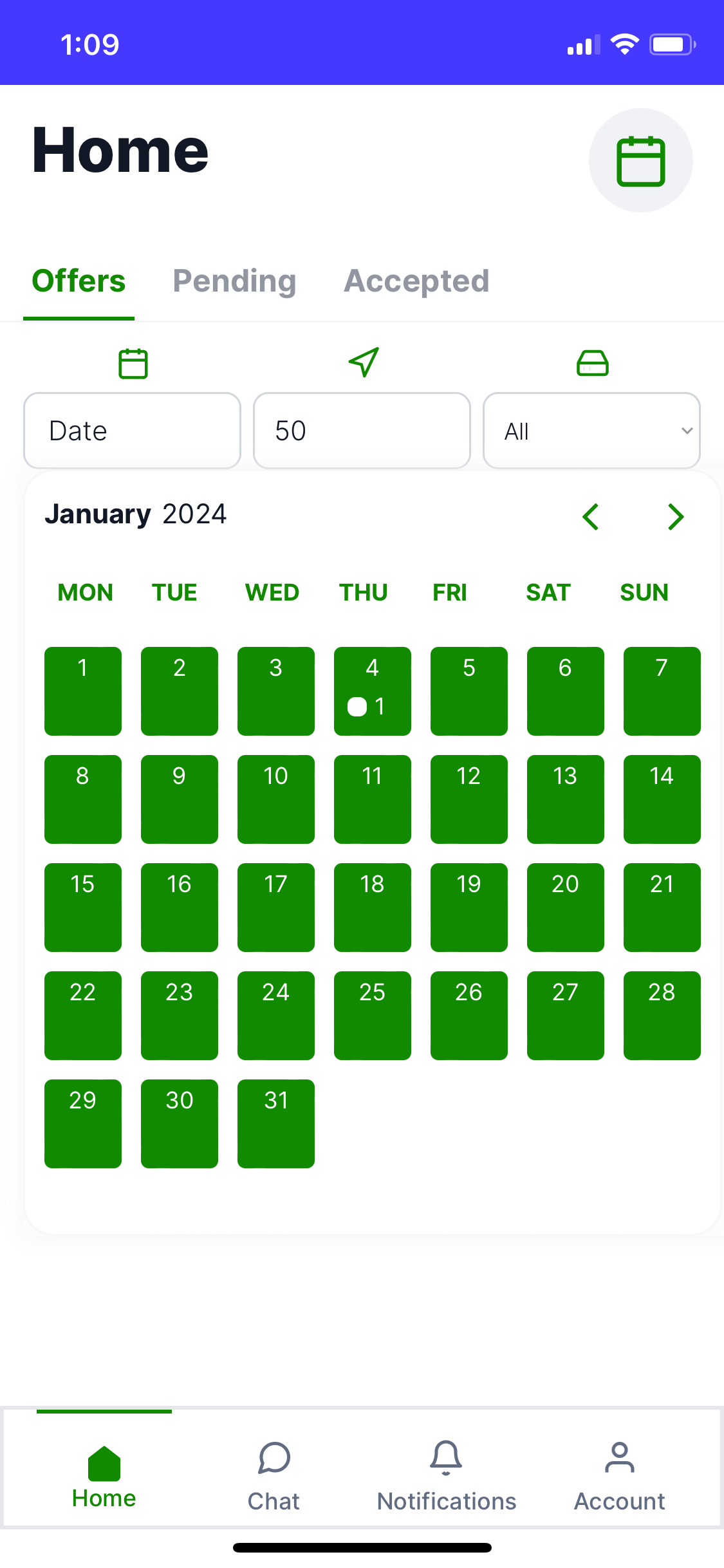Switch to the Pending tab

[234, 281]
